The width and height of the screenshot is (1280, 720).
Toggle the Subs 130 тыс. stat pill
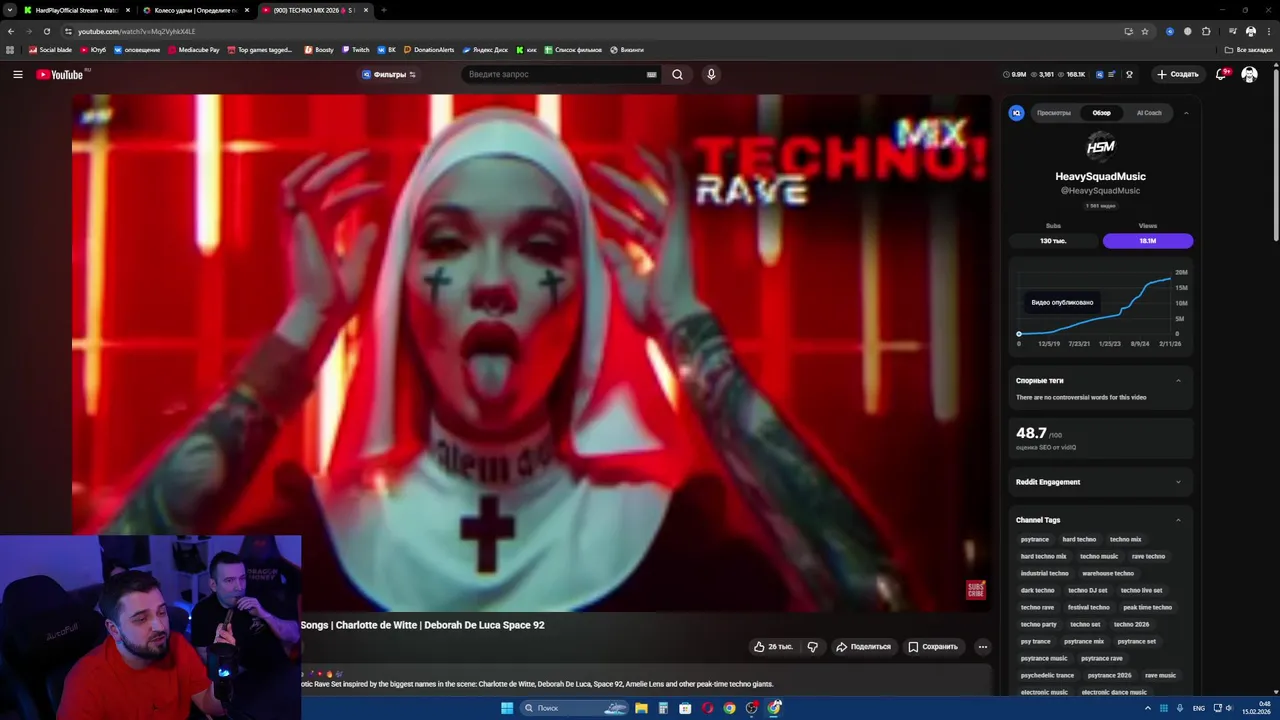click(x=1053, y=241)
